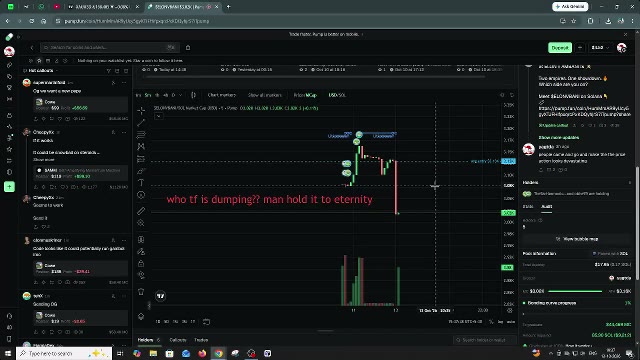Focus the coin search input field

109,48
